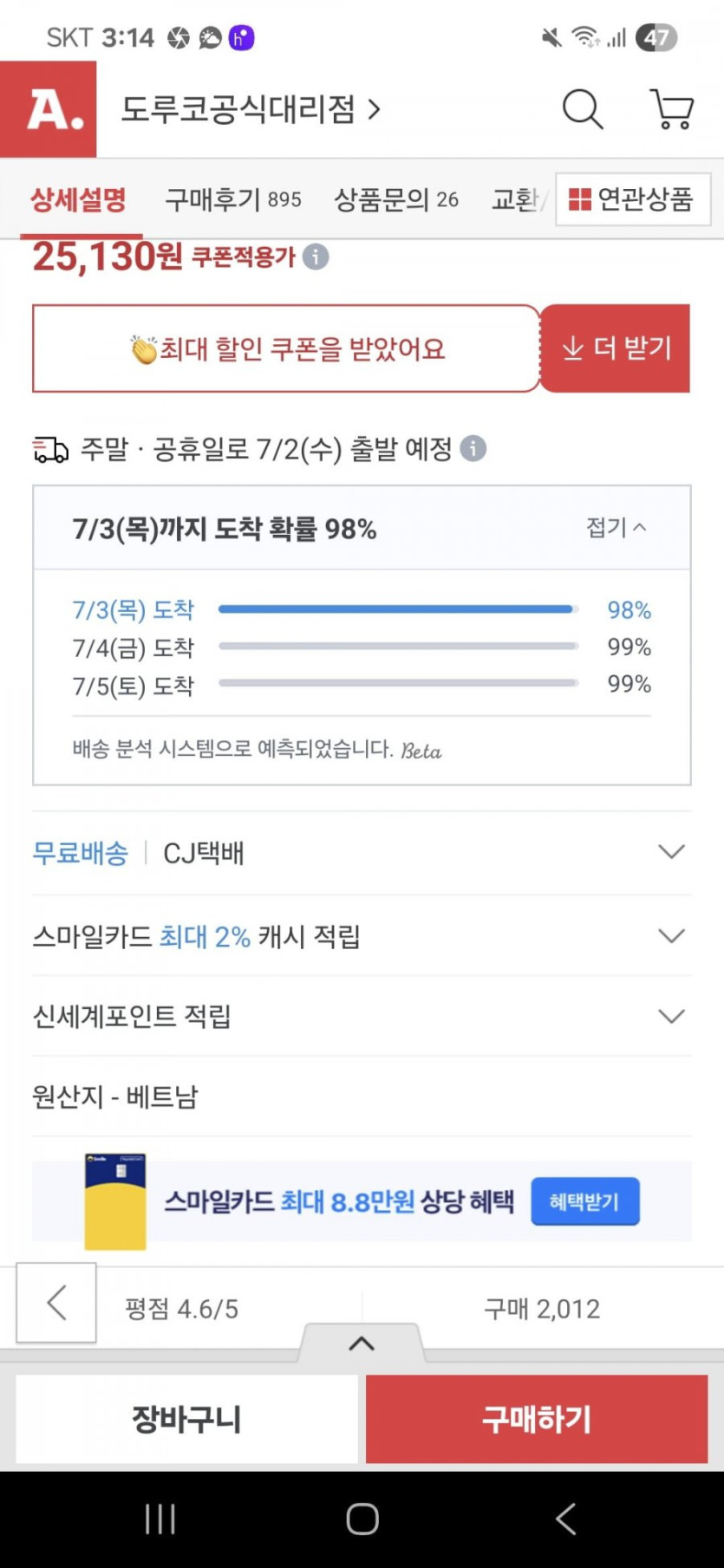Viewport: 724px width, 1568px height.
Task: Expand 스마일카드 캐시 적립 details
Action: pyautogui.click(x=671, y=936)
